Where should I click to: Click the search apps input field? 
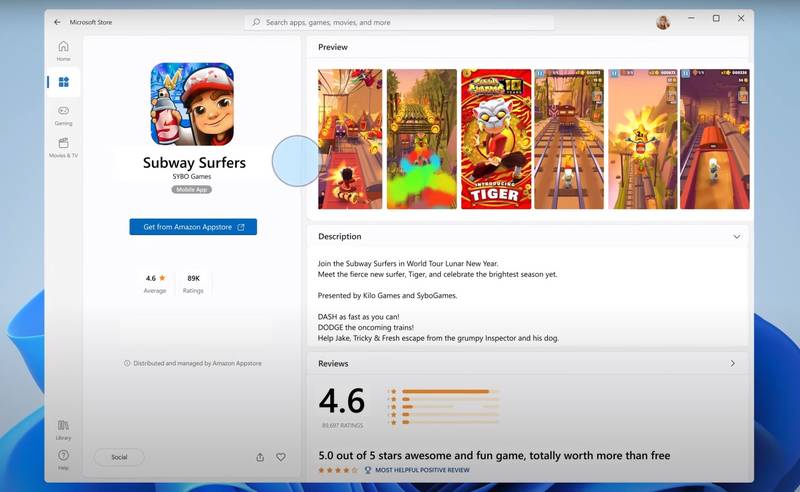click(x=399, y=22)
